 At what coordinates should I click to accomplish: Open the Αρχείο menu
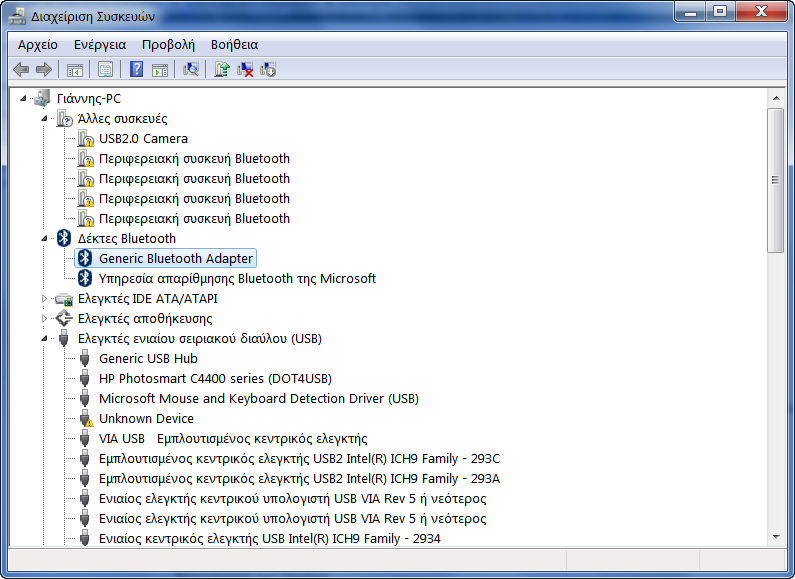tap(38, 45)
